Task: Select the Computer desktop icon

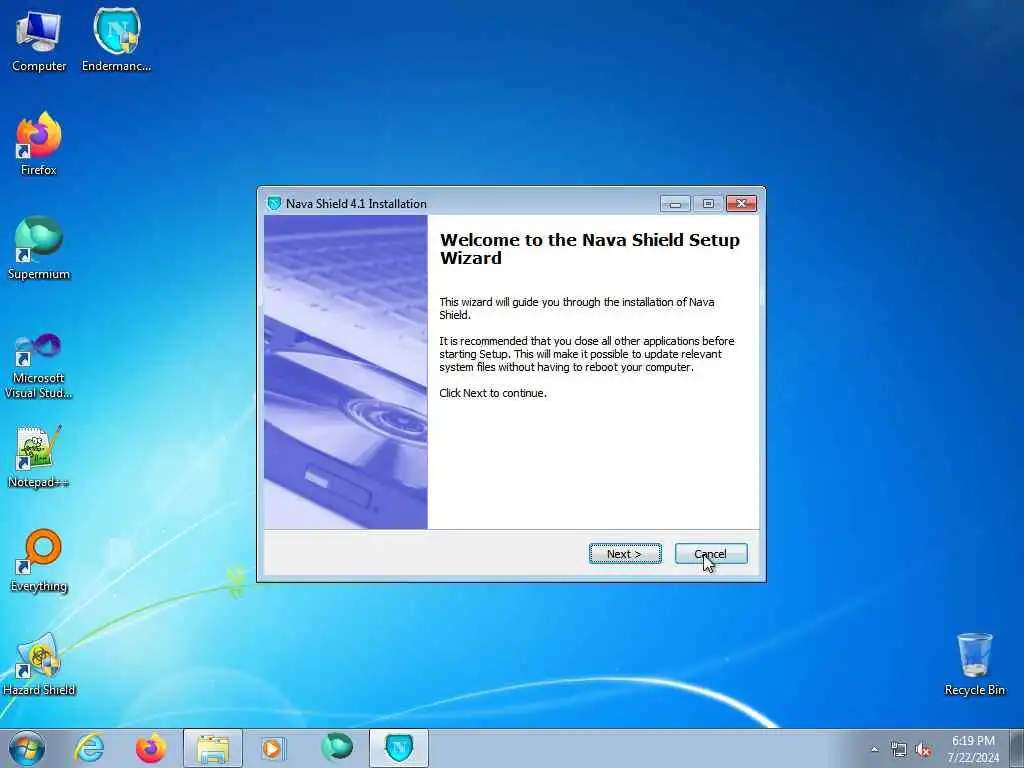Action: [39, 40]
